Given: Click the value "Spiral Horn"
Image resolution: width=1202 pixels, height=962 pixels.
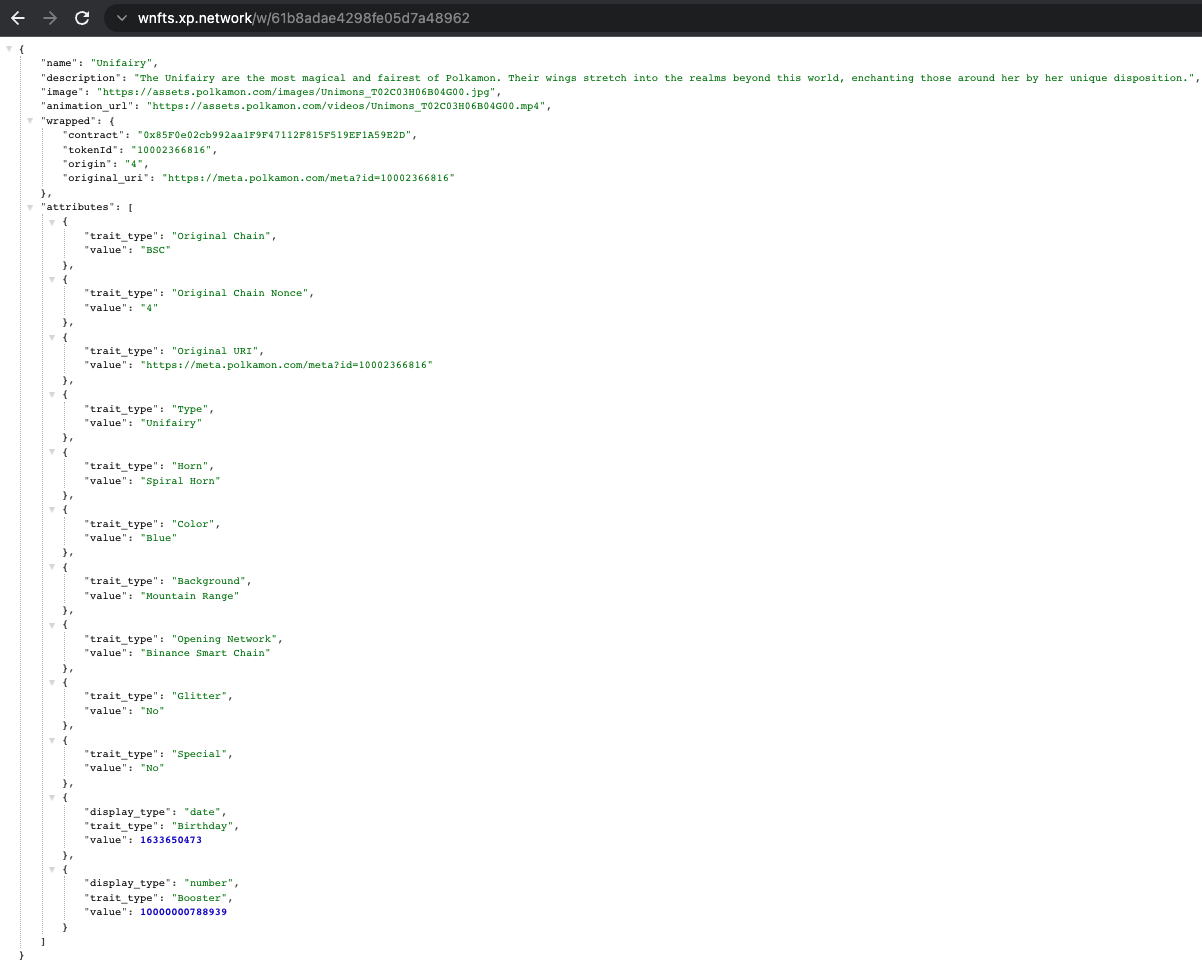Looking at the screenshot, I should tap(180, 481).
